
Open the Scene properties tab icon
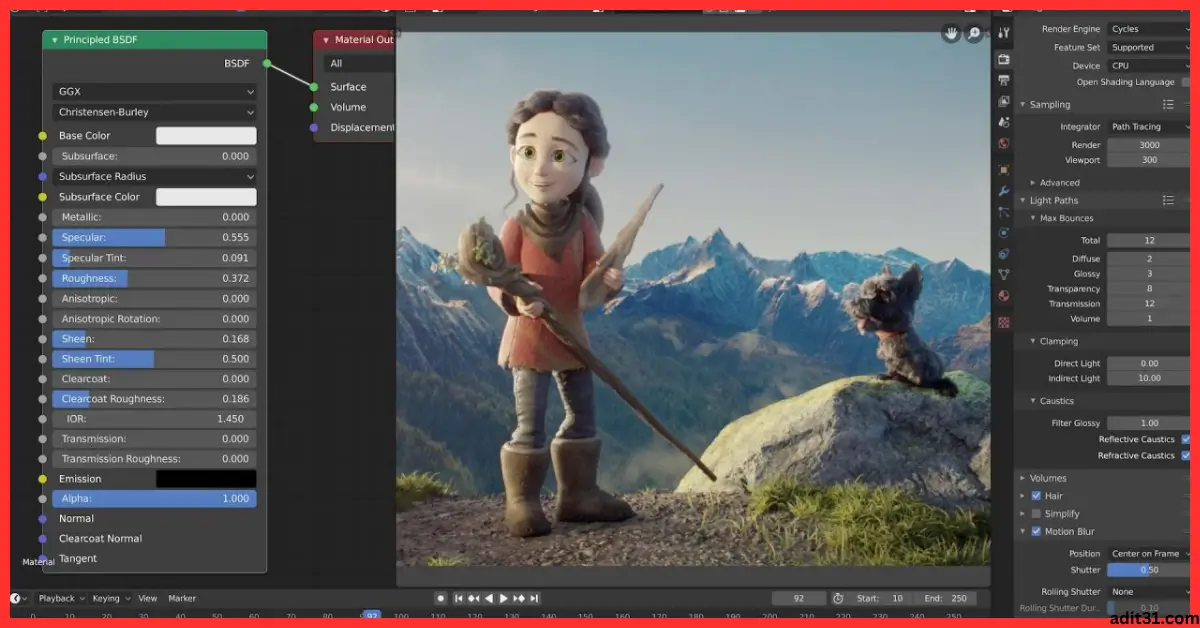point(1004,122)
